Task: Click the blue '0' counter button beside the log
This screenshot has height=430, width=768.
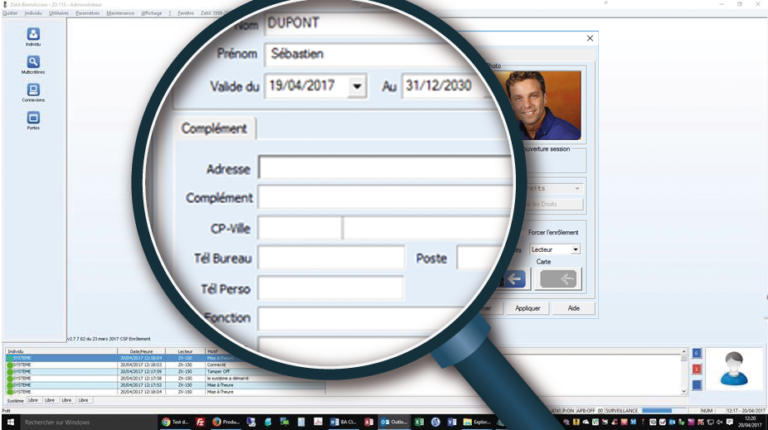Action: [696, 353]
